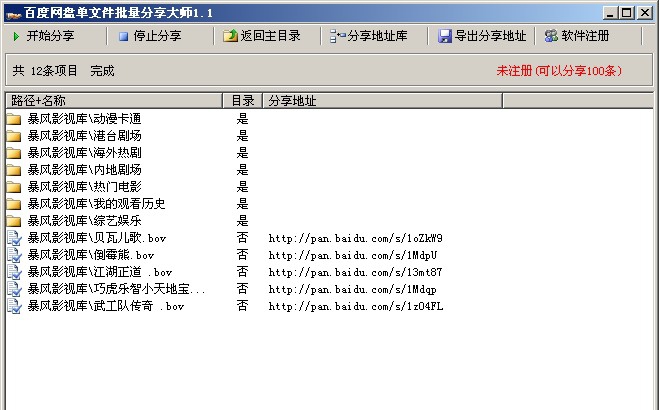This screenshot has height=410, width=659.
Task: Click folder icon of 综艺娱乐 row
Action: point(14,221)
